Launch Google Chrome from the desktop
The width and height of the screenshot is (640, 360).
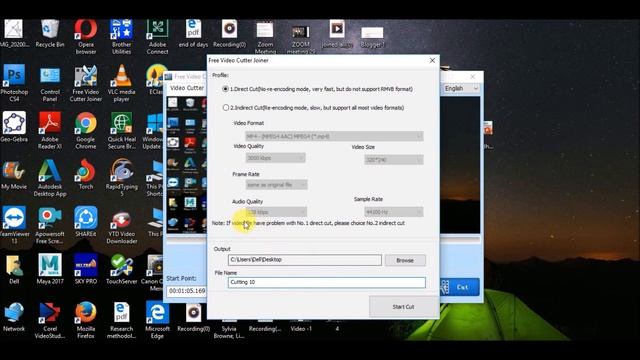[x=86, y=130]
